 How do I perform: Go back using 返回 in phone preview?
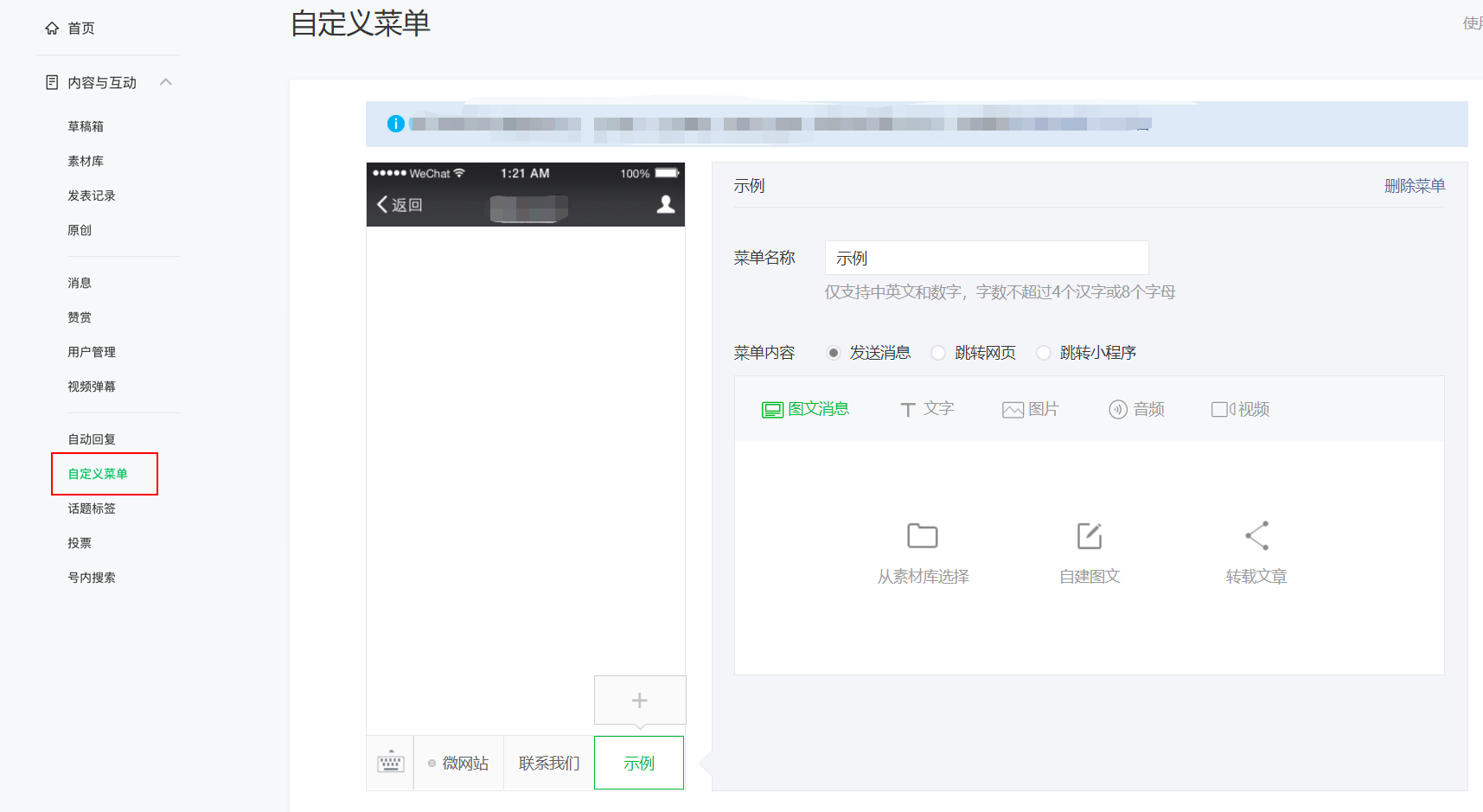[400, 205]
